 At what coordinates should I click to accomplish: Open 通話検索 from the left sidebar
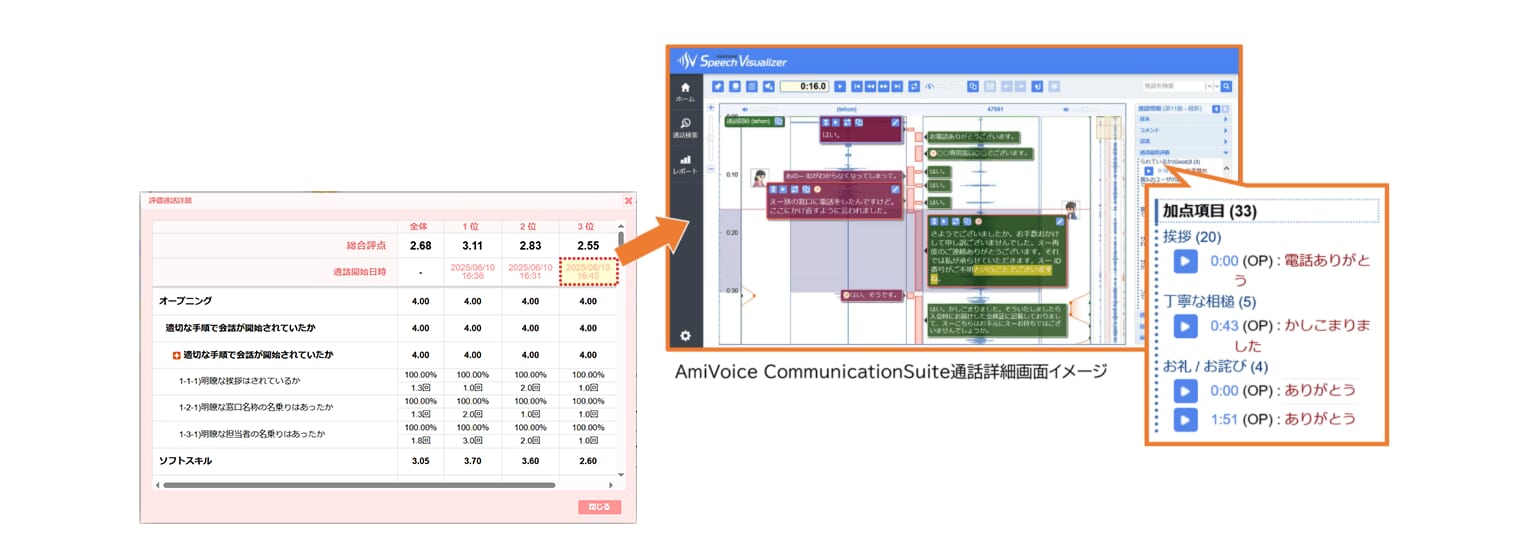pyautogui.click(x=685, y=127)
